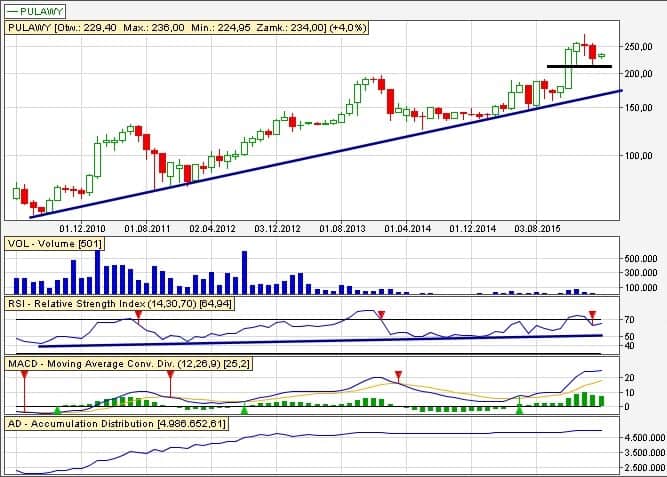This screenshot has width=667, height=477.
Task: Click the rightmost red marker in MACD panel
Action: (399, 375)
